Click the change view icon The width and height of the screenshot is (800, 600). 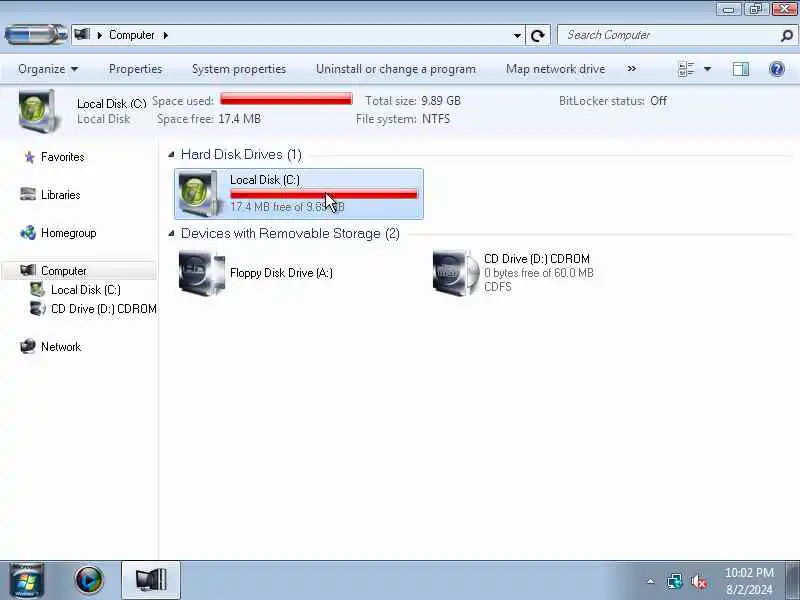pyautogui.click(x=686, y=69)
